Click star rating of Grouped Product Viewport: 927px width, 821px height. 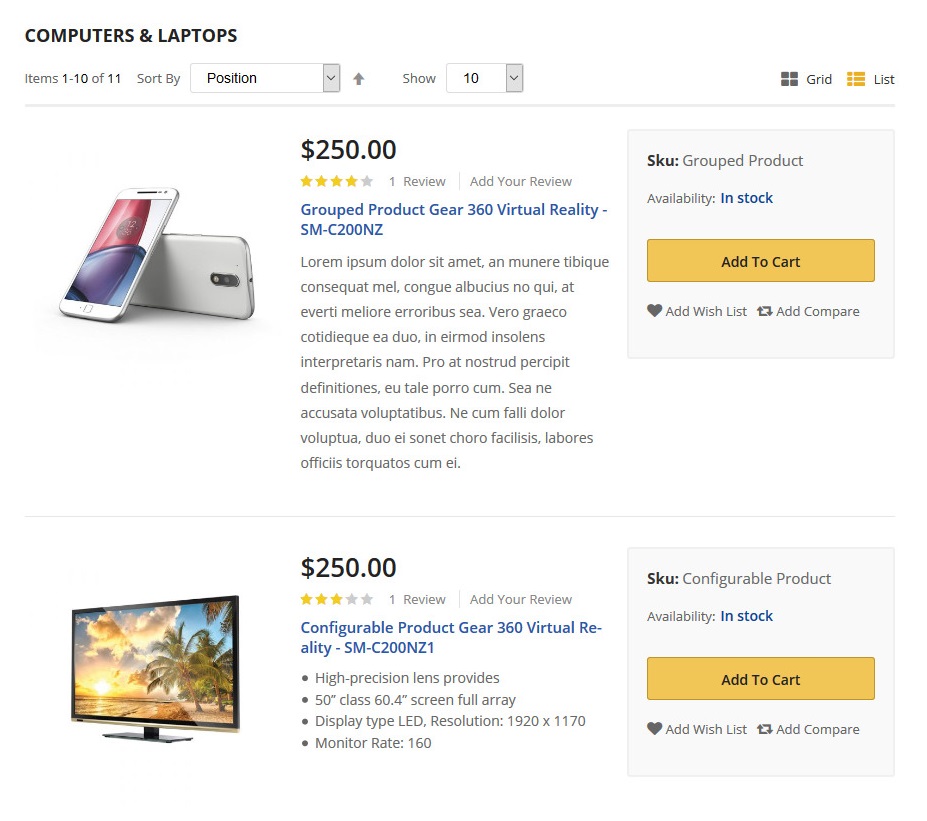337,181
